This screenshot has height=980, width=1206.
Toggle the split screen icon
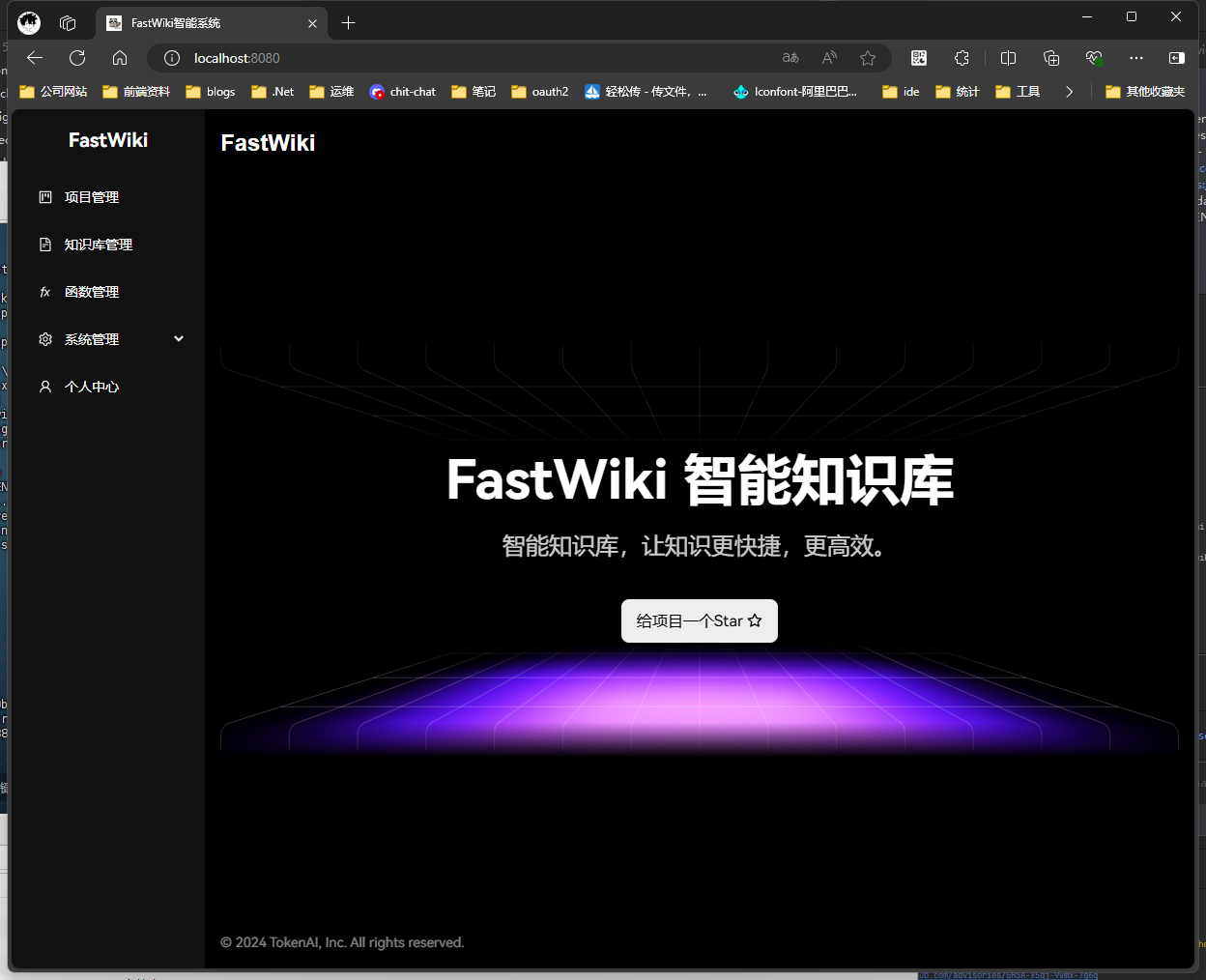click(x=1008, y=58)
